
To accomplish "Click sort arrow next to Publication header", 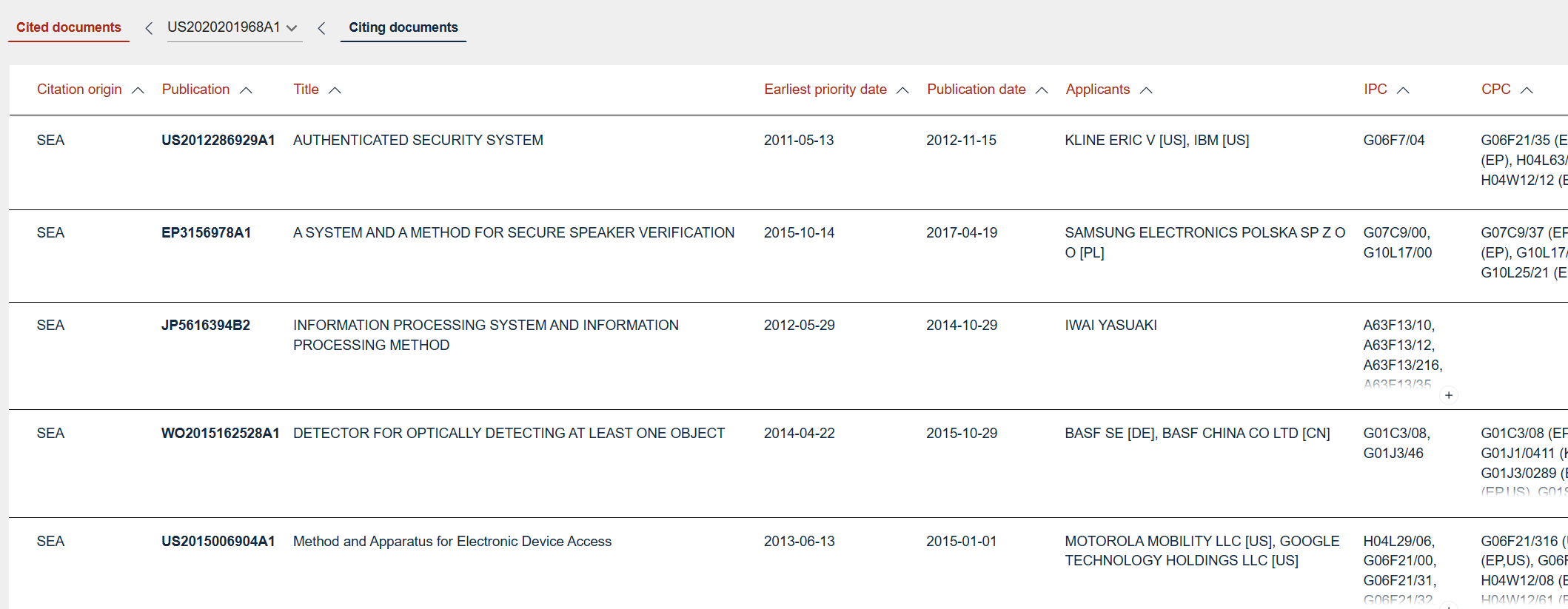I will [x=247, y=90].
